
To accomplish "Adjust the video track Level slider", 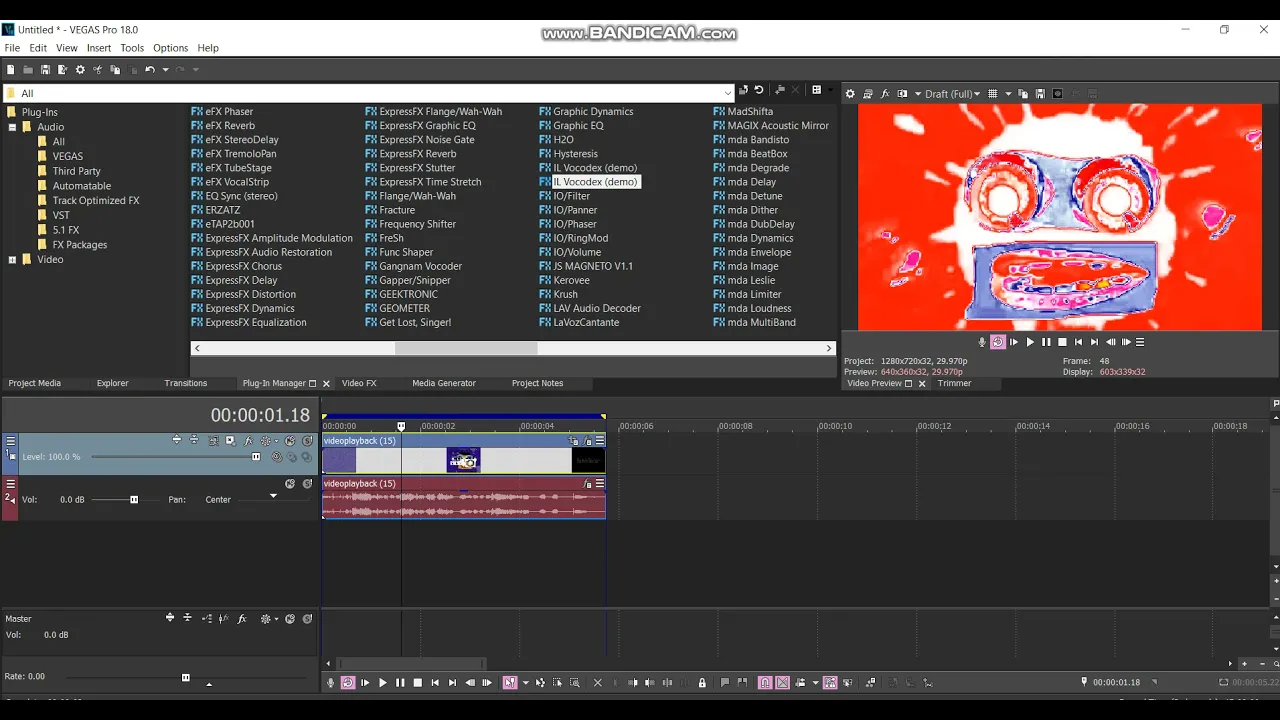I will (256, 457).
